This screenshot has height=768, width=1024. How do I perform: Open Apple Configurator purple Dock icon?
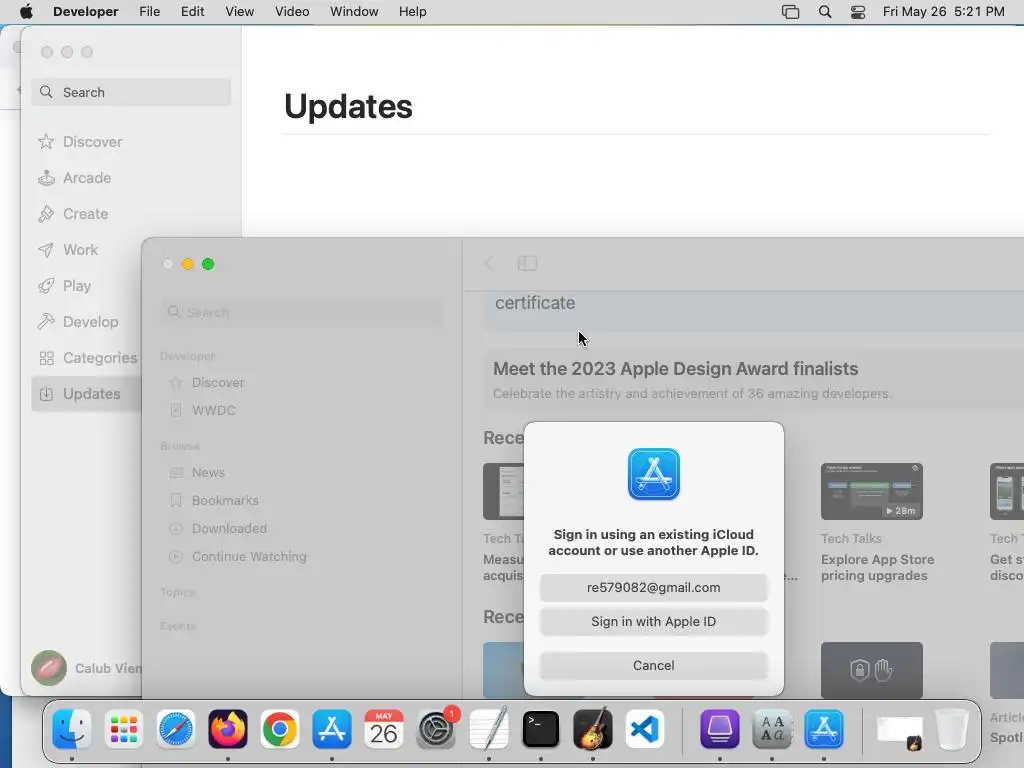[x=720, y=729]
